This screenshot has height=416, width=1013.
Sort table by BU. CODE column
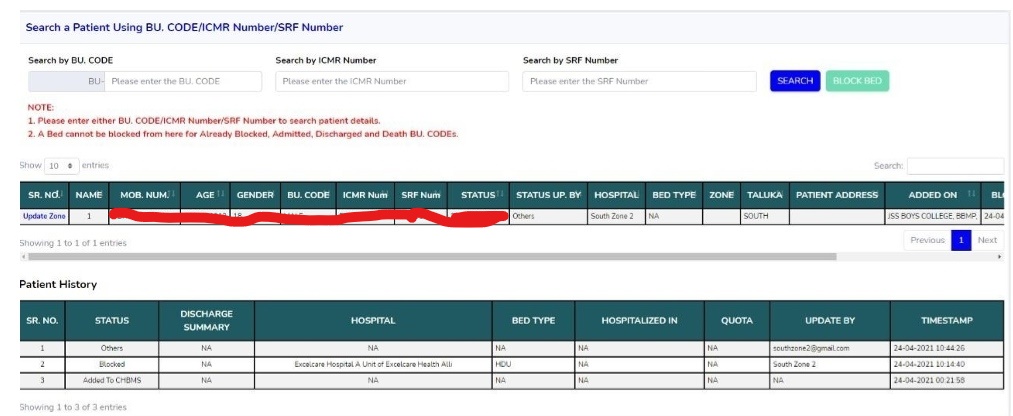(x=308, y=194)
